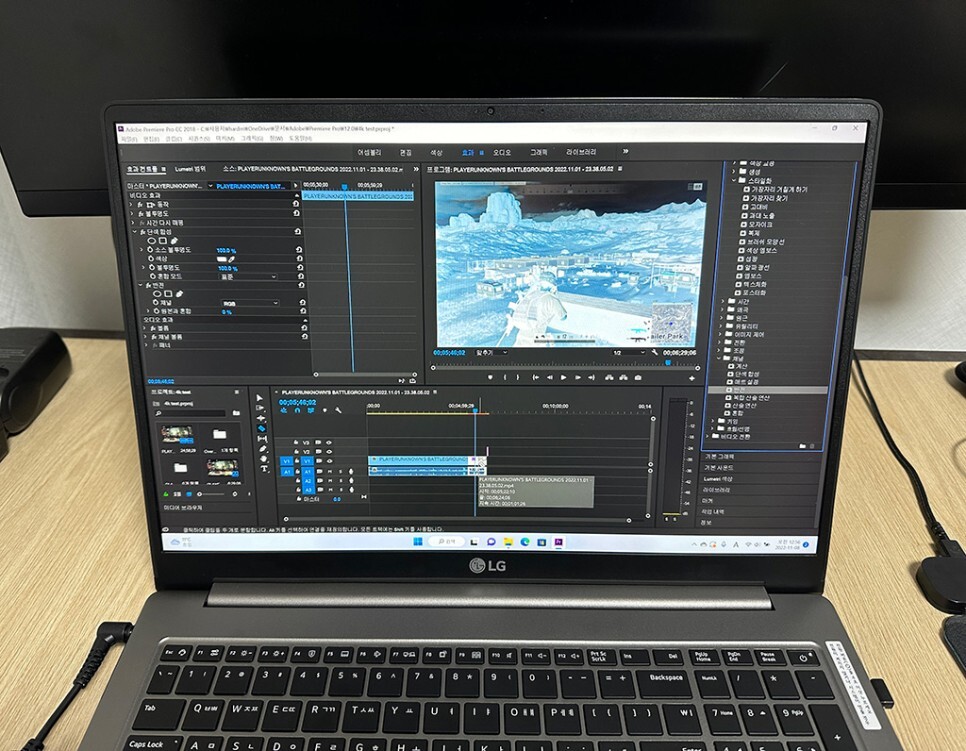Go to Out point in Program monitor
This screenshot has width=966, height=751.
pyautogui.click(x=591, y=378)
